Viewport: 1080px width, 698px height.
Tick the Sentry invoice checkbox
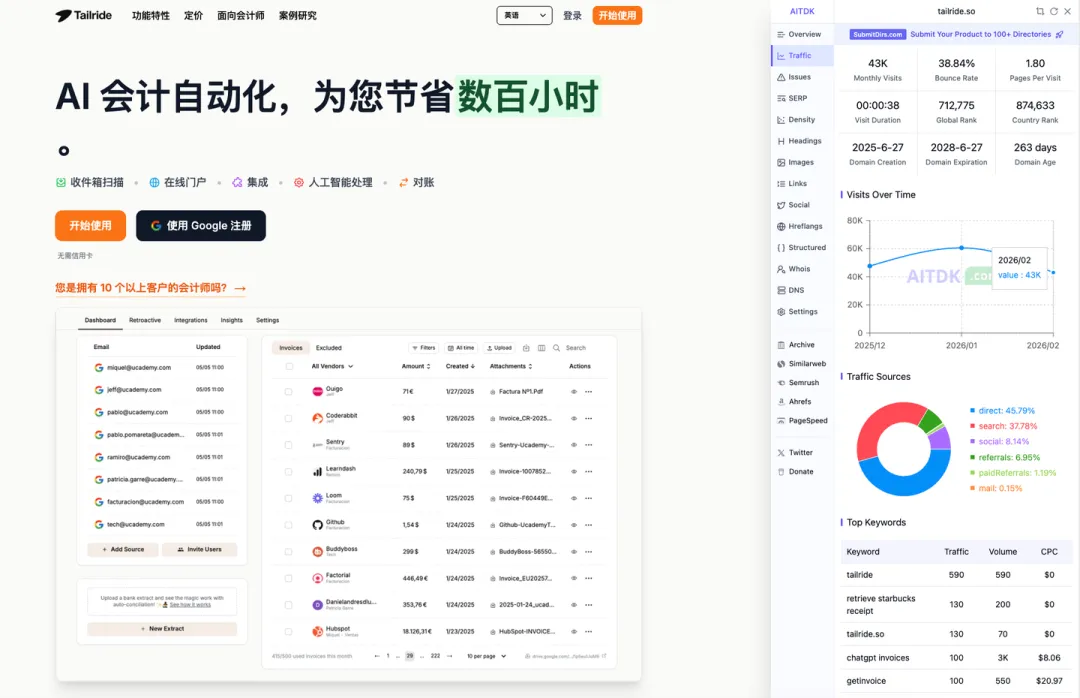[289, 445]
